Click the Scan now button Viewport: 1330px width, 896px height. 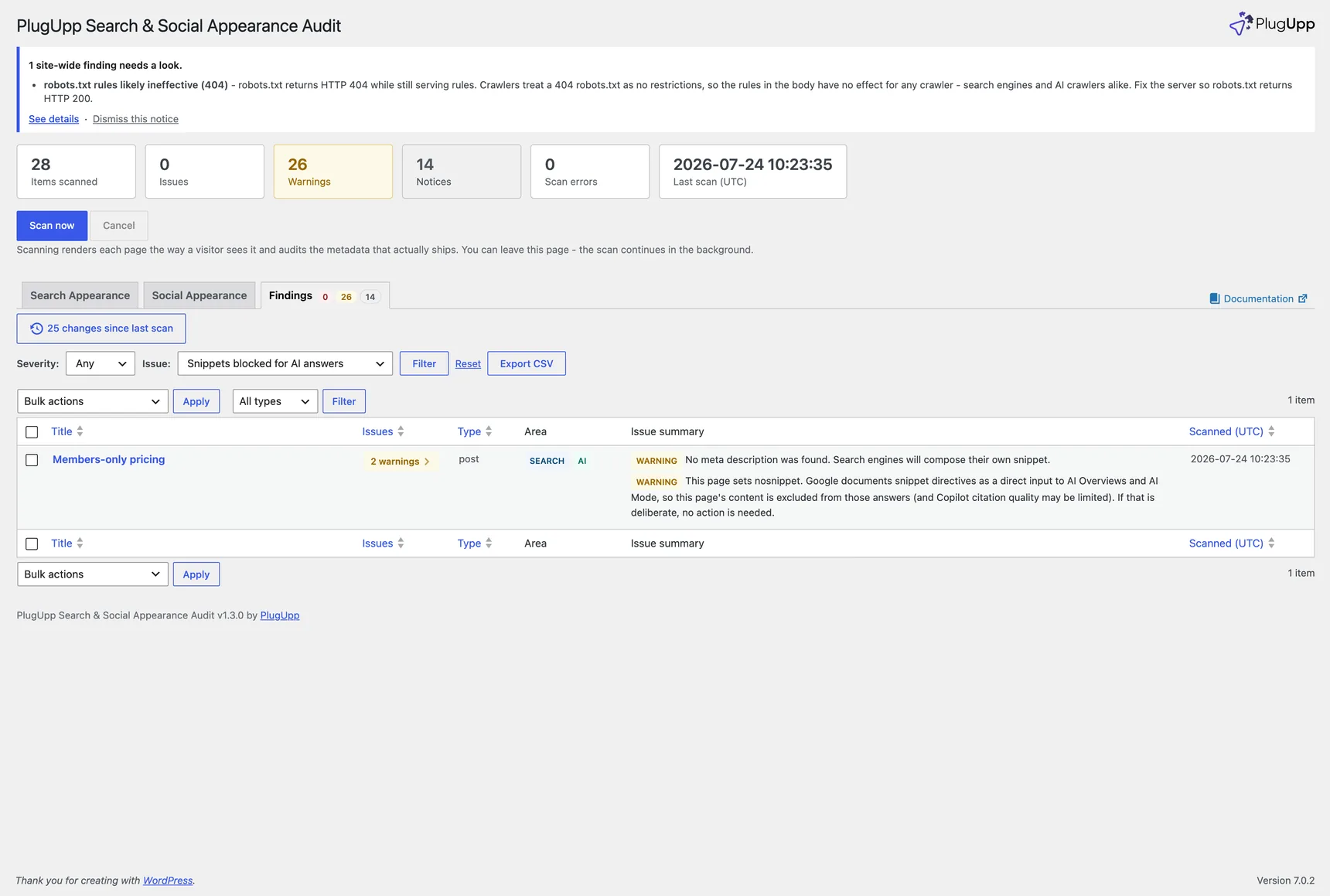point(52,226)
